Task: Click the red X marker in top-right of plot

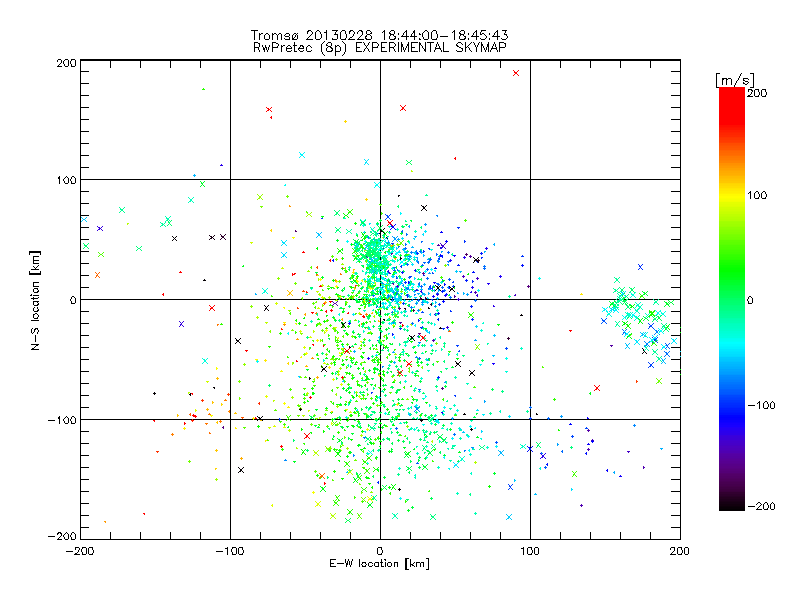Action: (x=516, y=73)
